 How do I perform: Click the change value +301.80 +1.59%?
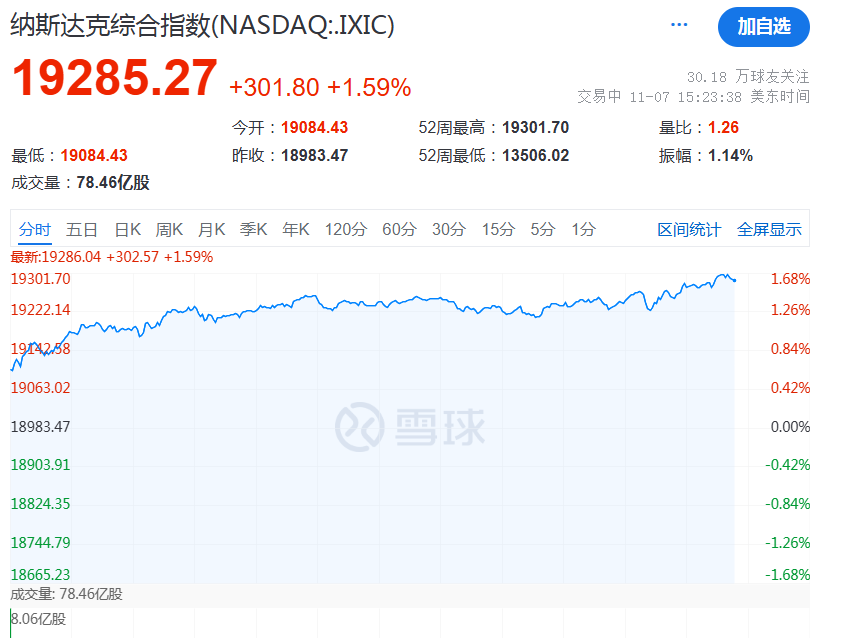coord(320,88)
